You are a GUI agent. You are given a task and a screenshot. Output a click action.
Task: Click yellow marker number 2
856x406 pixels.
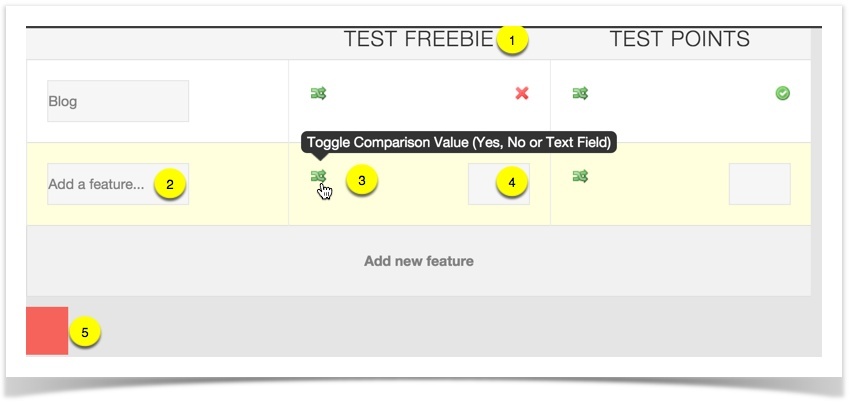[170, 184]
